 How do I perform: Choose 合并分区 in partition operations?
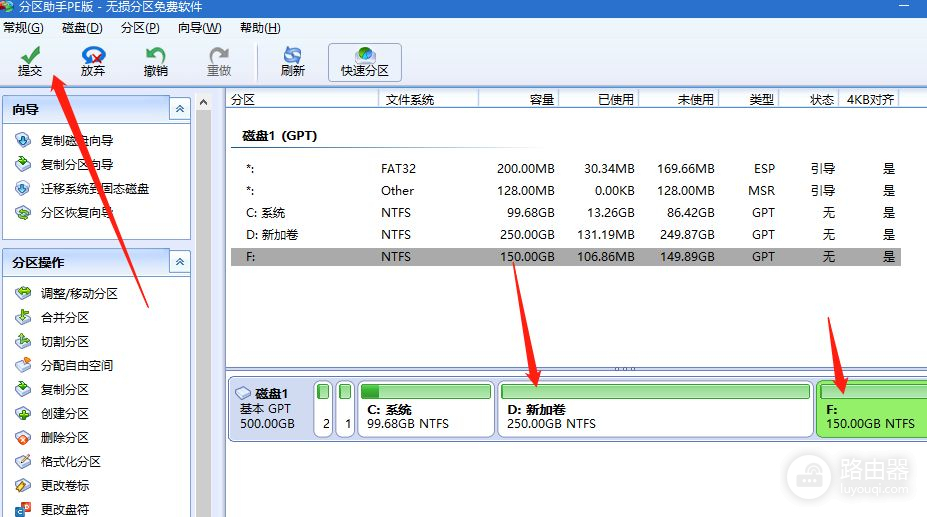pos(64,318)
